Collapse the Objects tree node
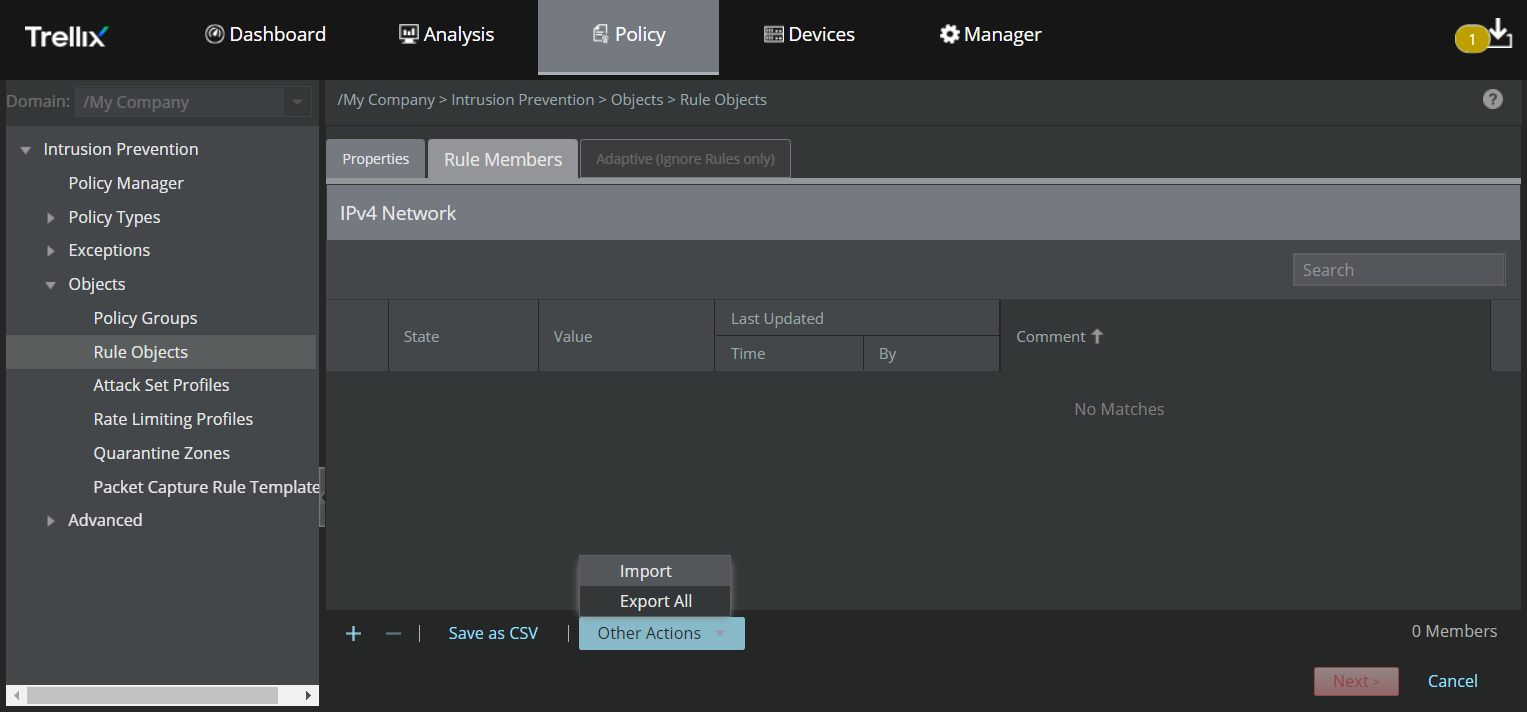1527x712 pixels. pyautogui.click(x=51, y=285)
